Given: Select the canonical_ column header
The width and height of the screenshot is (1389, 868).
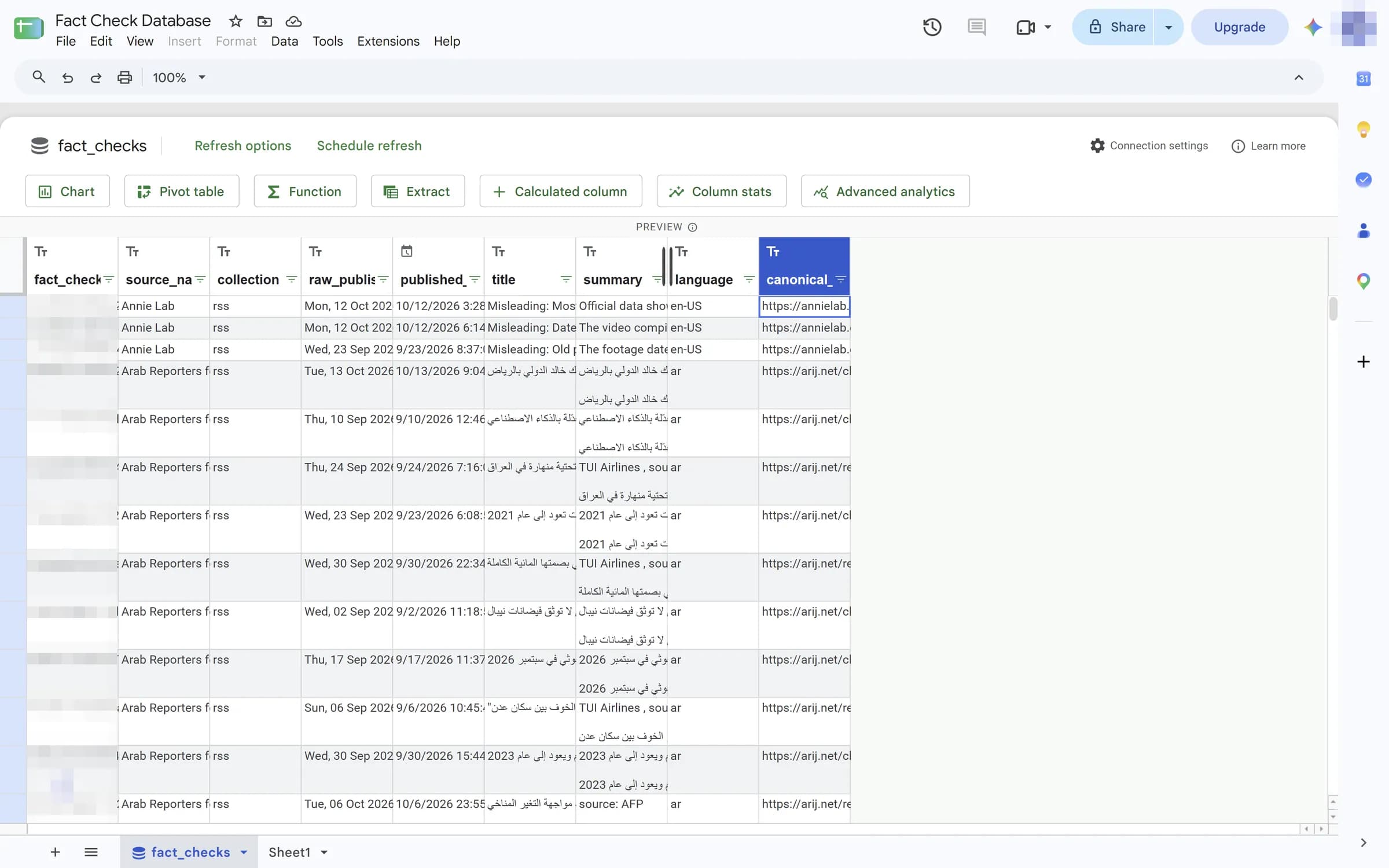Looking at the screenshot, I should pos(804,266).
